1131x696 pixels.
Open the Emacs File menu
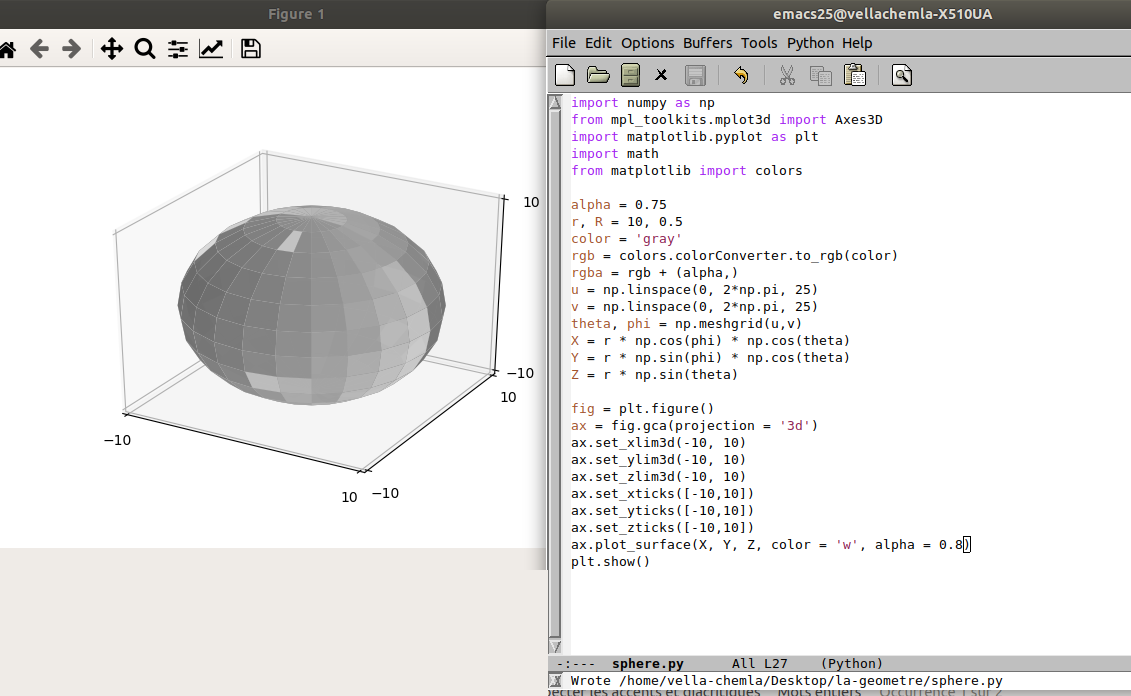[x=564, y=43]
